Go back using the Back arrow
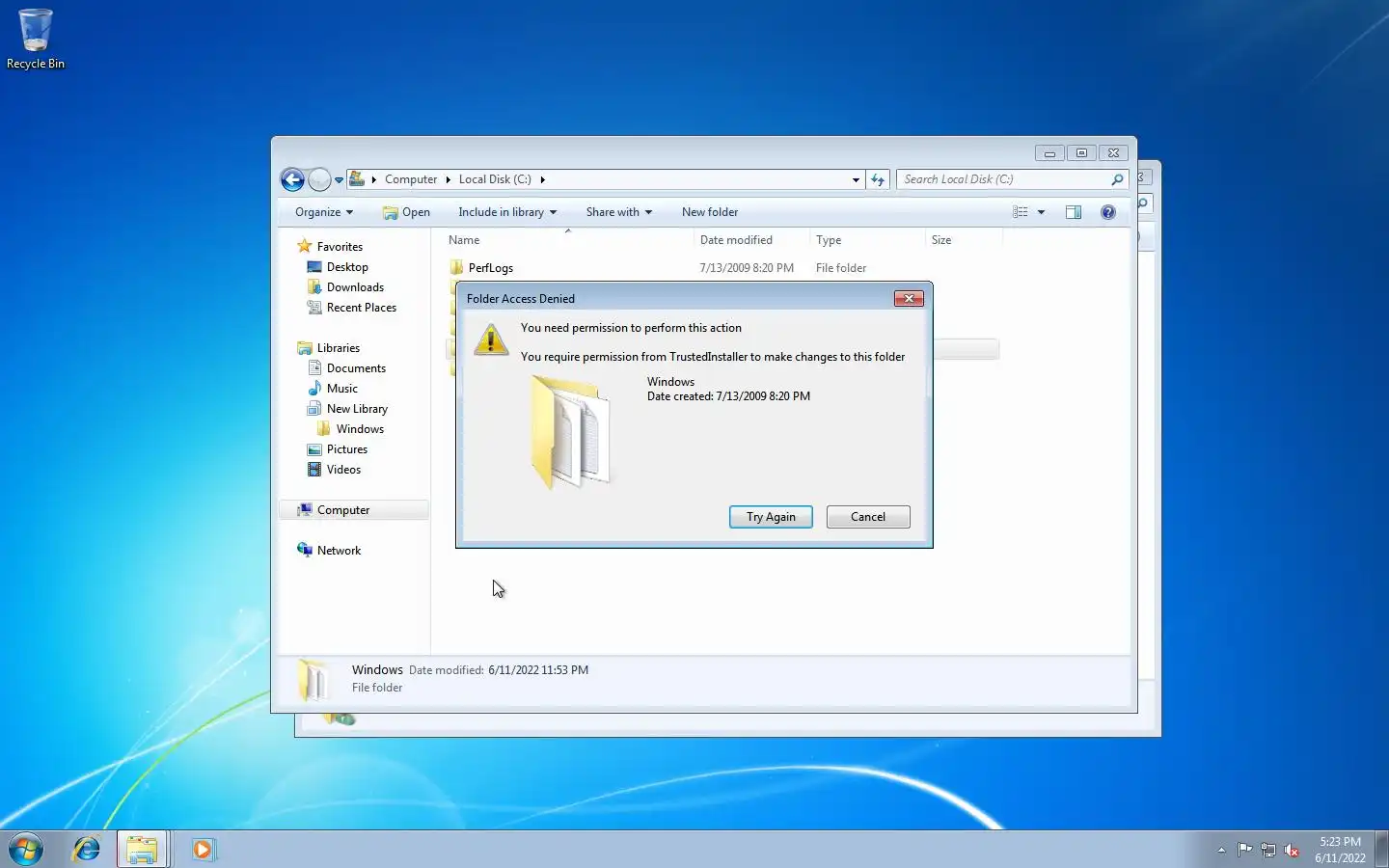The image size is (1389, 868). 292,179
